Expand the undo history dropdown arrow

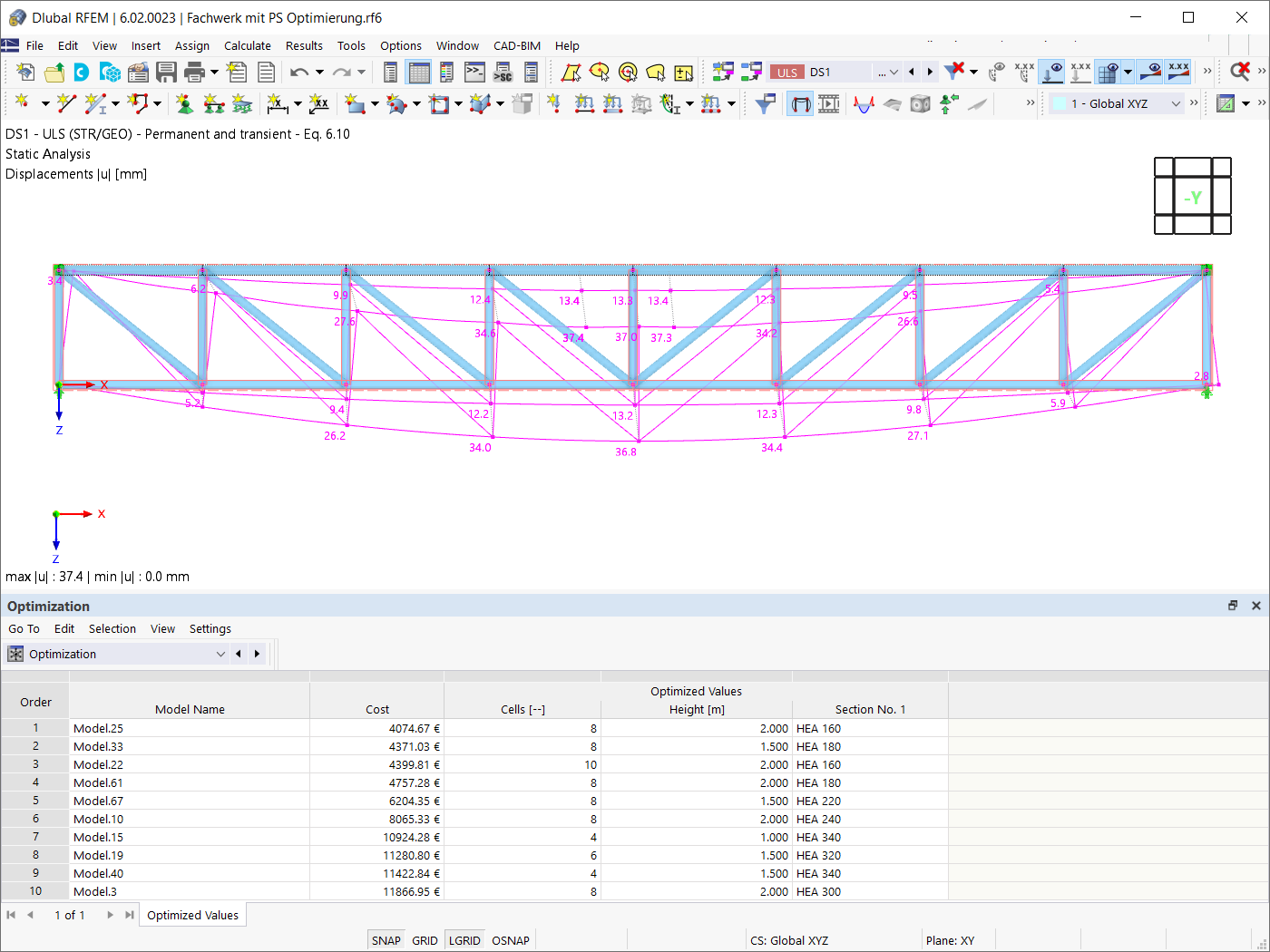coord(319,73)
